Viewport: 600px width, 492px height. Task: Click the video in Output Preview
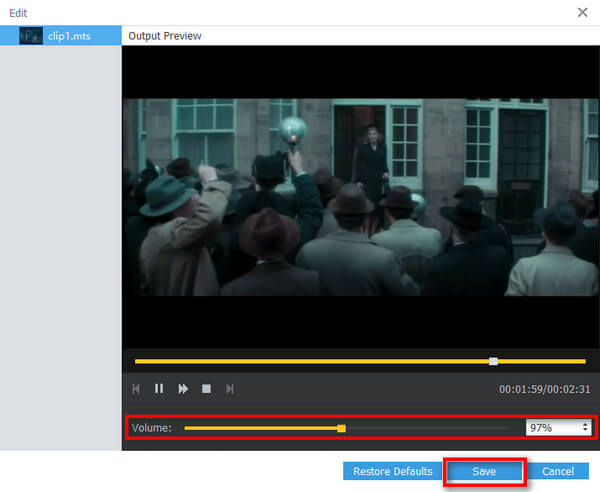pyautogui.click(x=358, y=196)
